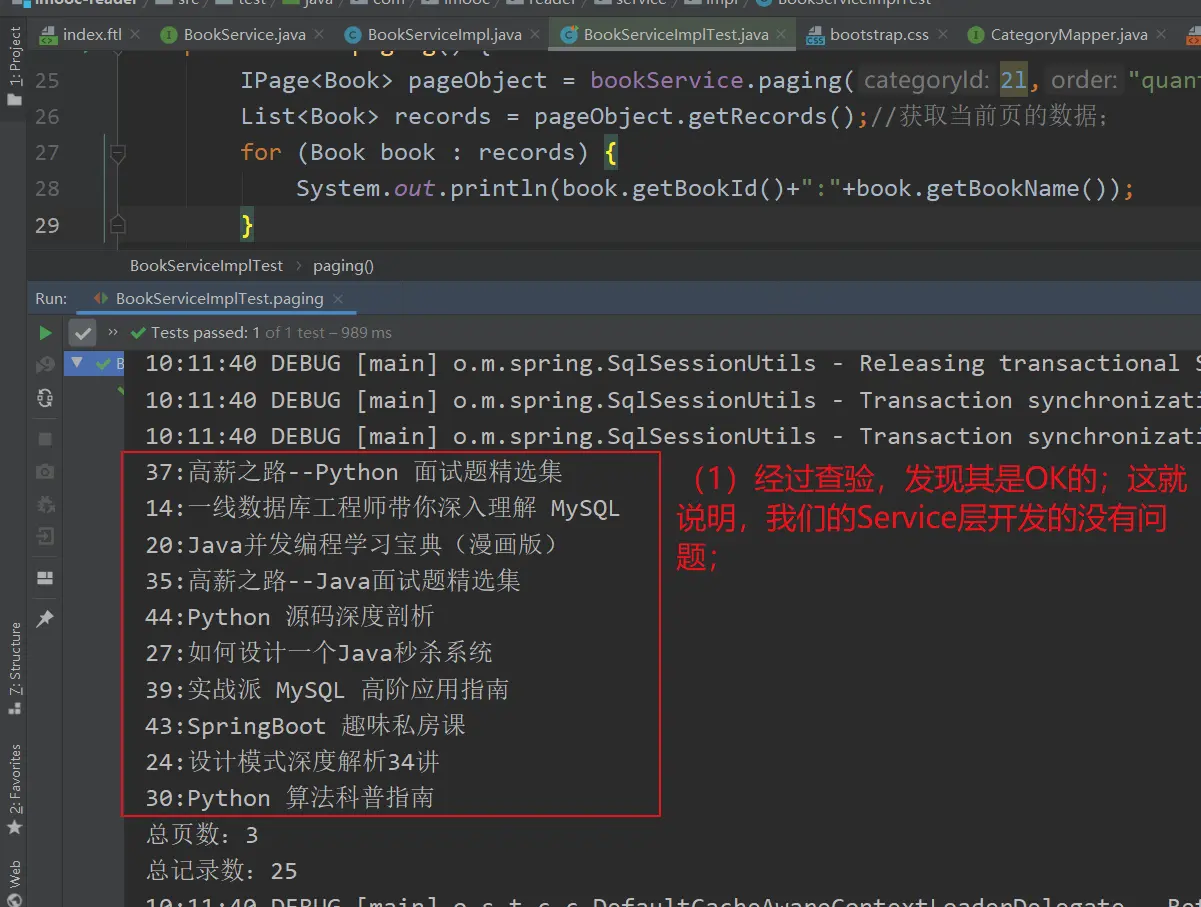Image resolution: width=1201 pixels, height=907 pixels.
Task: Close the BookService.java tab
Action: coord(320,35)
